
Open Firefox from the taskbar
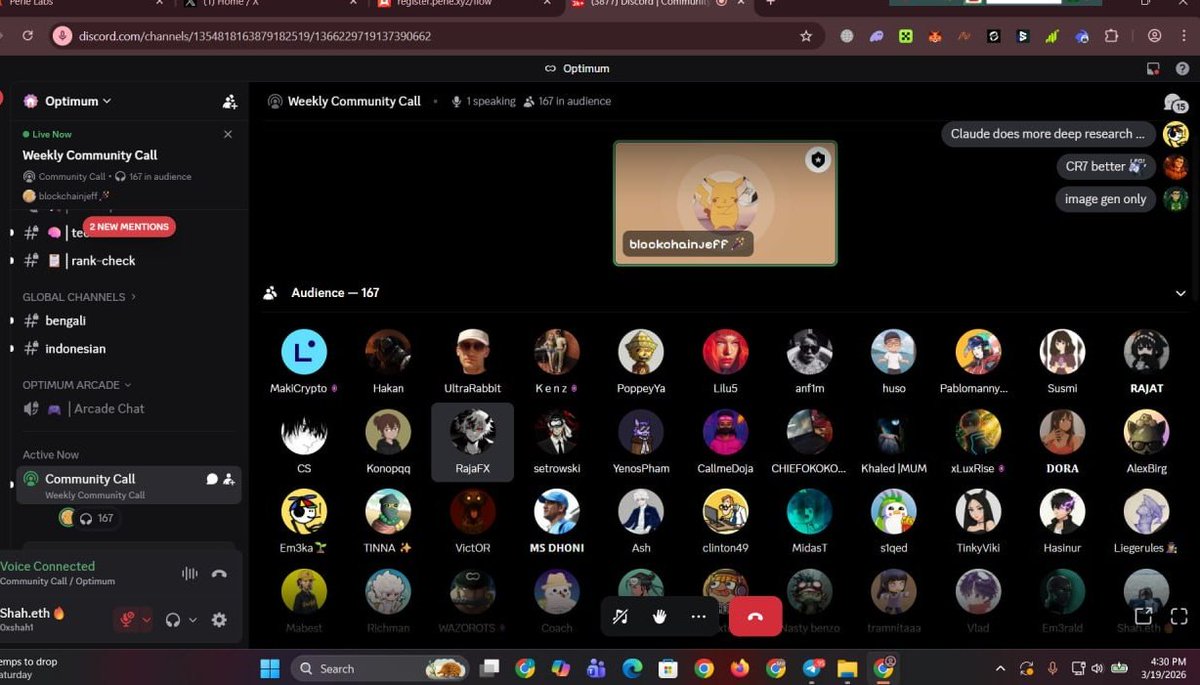pyautogui.click(x=740, y=668)
